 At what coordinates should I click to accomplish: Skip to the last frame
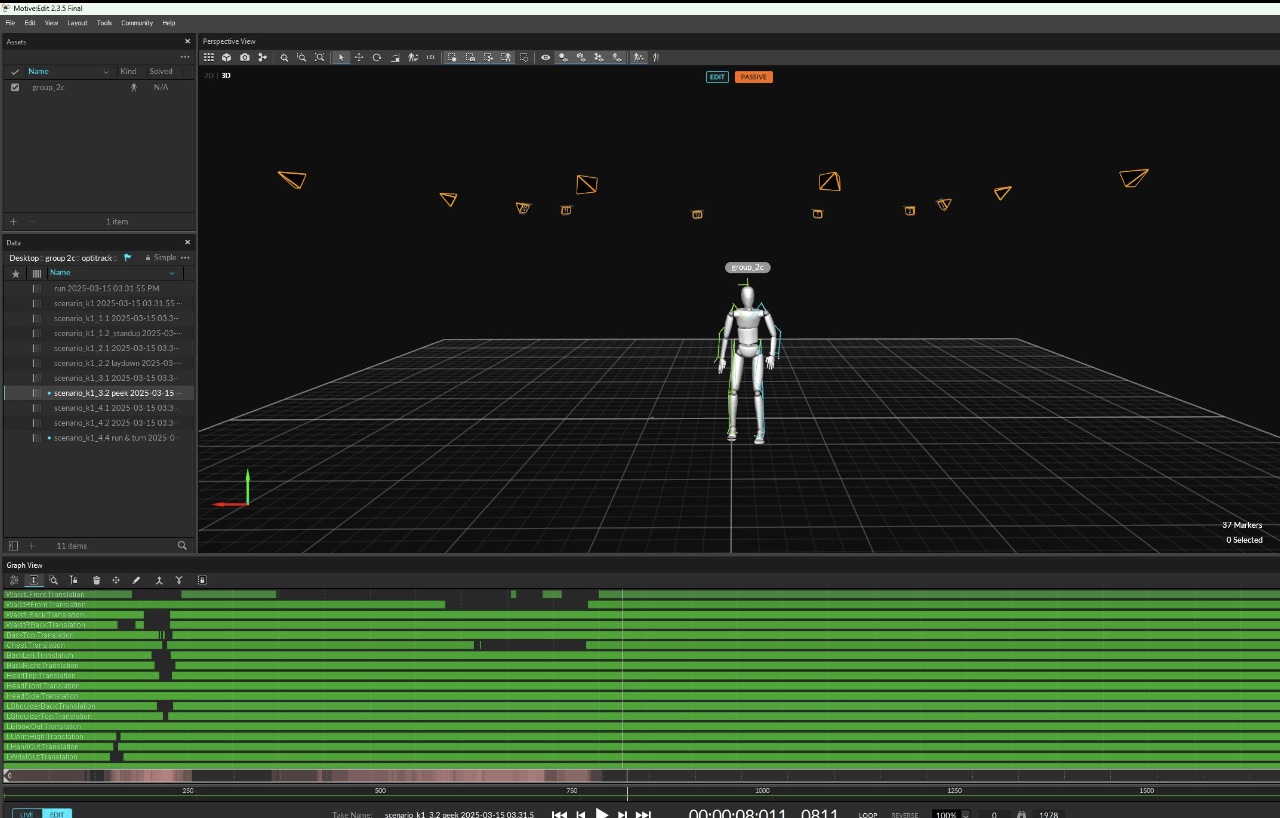click(643, 814)
